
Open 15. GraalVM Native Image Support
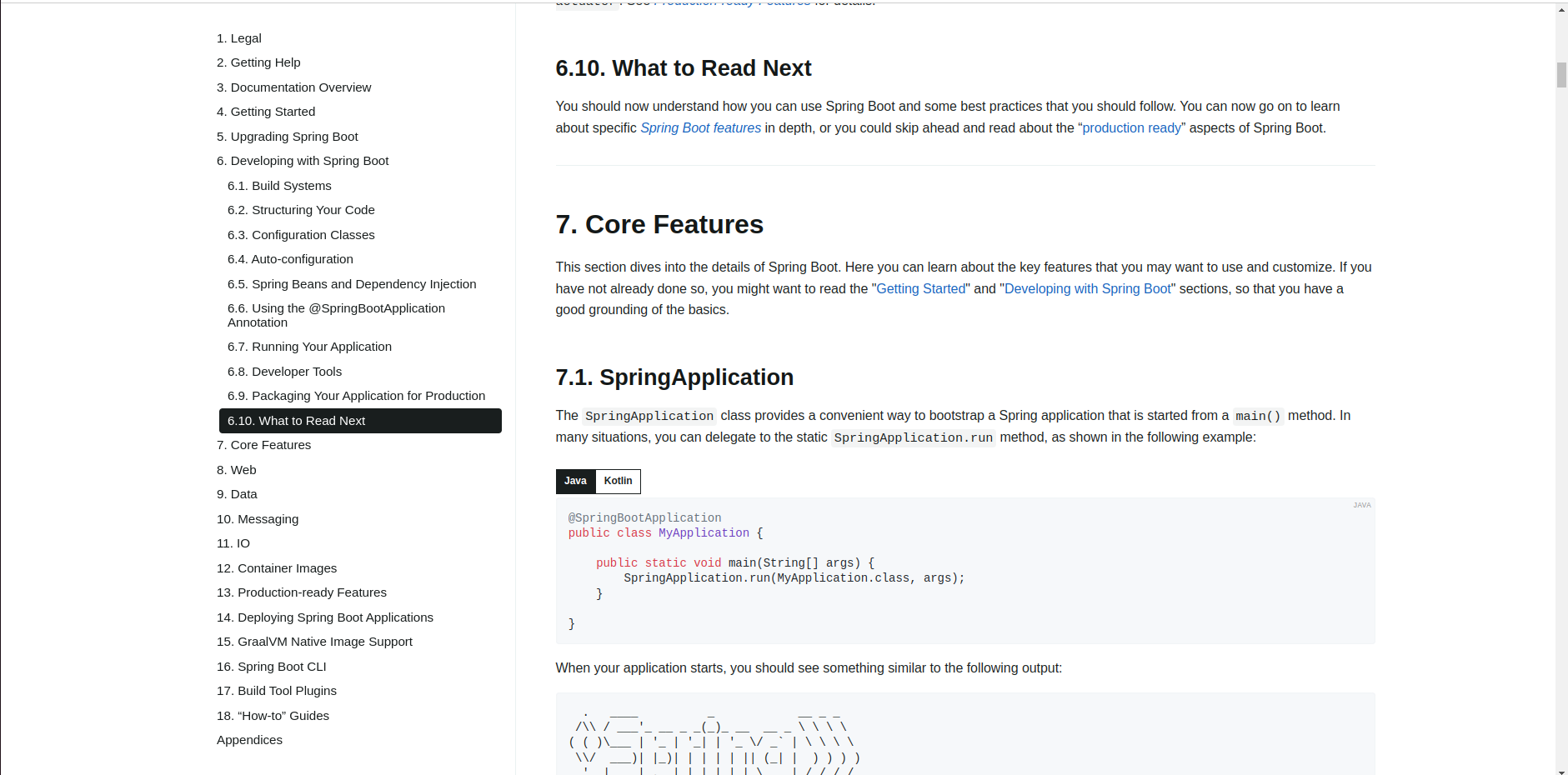tap(314, 642)
